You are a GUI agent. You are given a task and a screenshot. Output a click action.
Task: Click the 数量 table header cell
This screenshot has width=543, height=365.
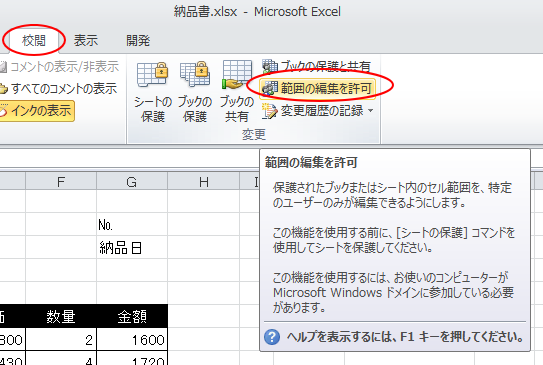pyautogui.click(x=61, y=316)
